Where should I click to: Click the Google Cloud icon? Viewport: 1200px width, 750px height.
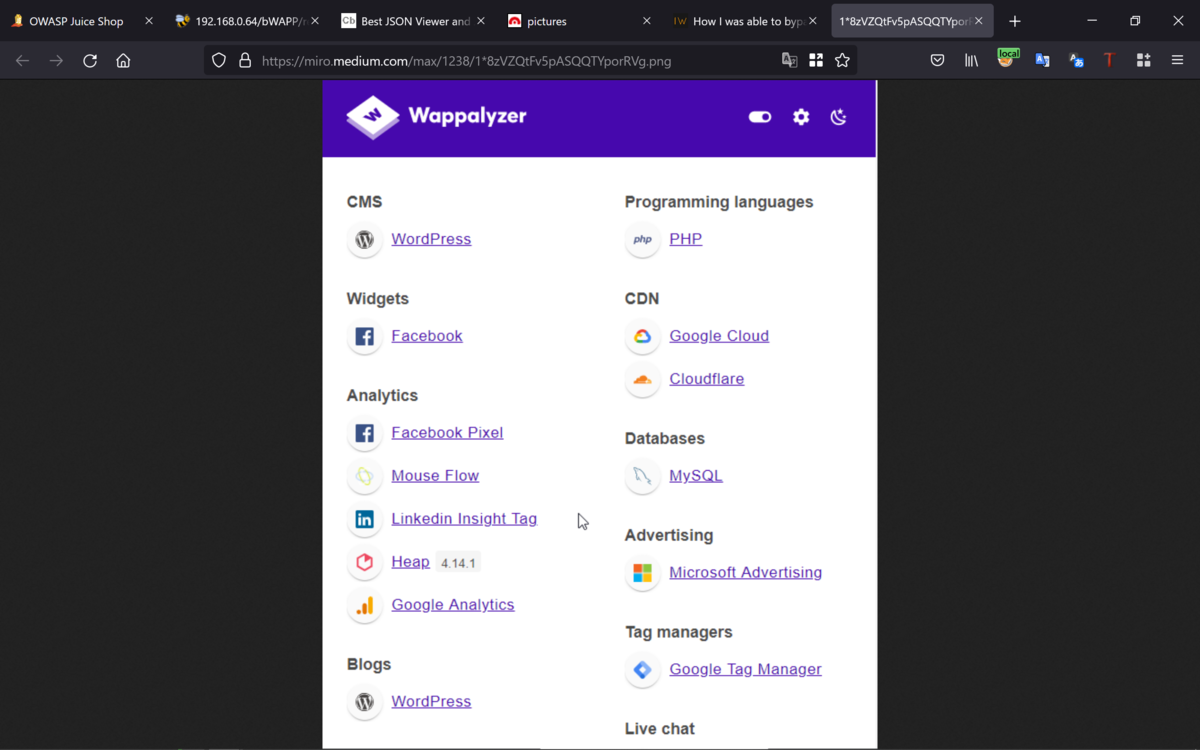[643, 337]
